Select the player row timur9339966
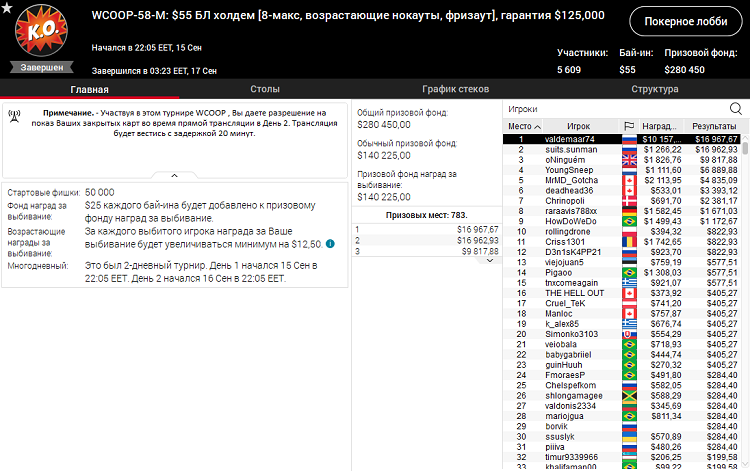750x471 pixels. [x=622, y=458]
